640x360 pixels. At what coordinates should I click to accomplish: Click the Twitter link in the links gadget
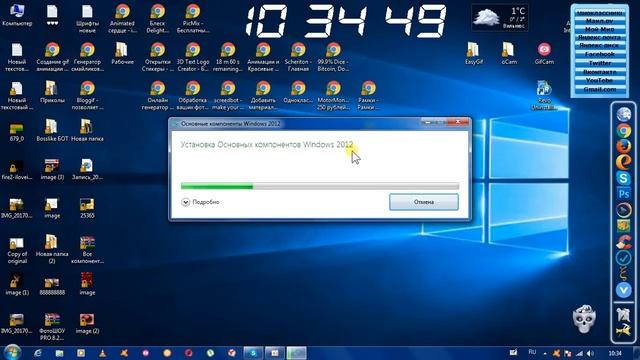[600, 63]
